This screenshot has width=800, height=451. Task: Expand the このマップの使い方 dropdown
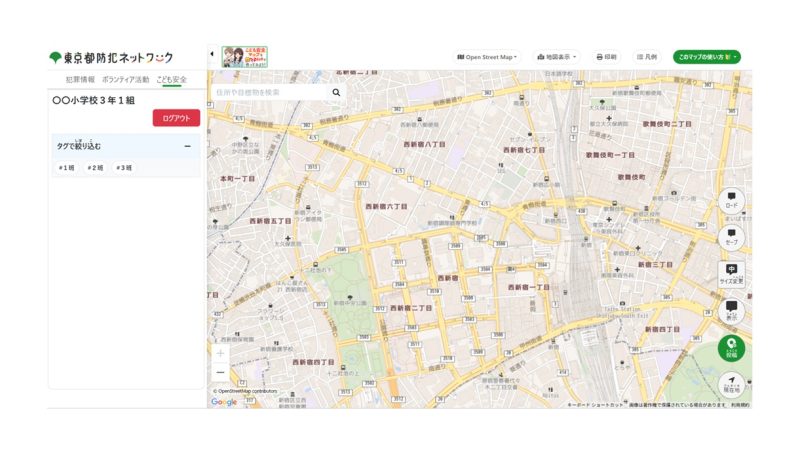(706, 57)
